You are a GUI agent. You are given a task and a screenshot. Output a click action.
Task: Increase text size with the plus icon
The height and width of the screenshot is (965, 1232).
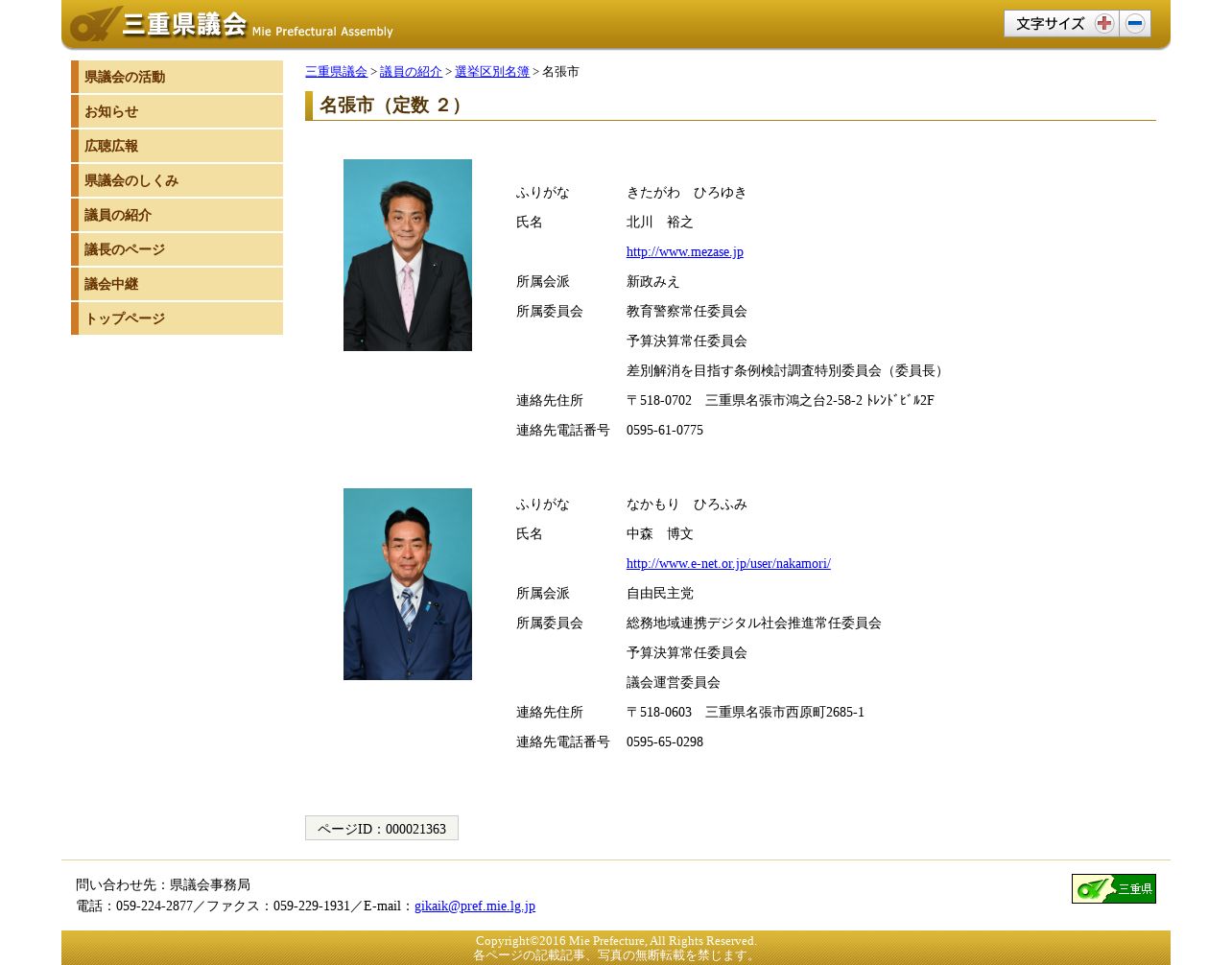click(x=1103, y=24)
